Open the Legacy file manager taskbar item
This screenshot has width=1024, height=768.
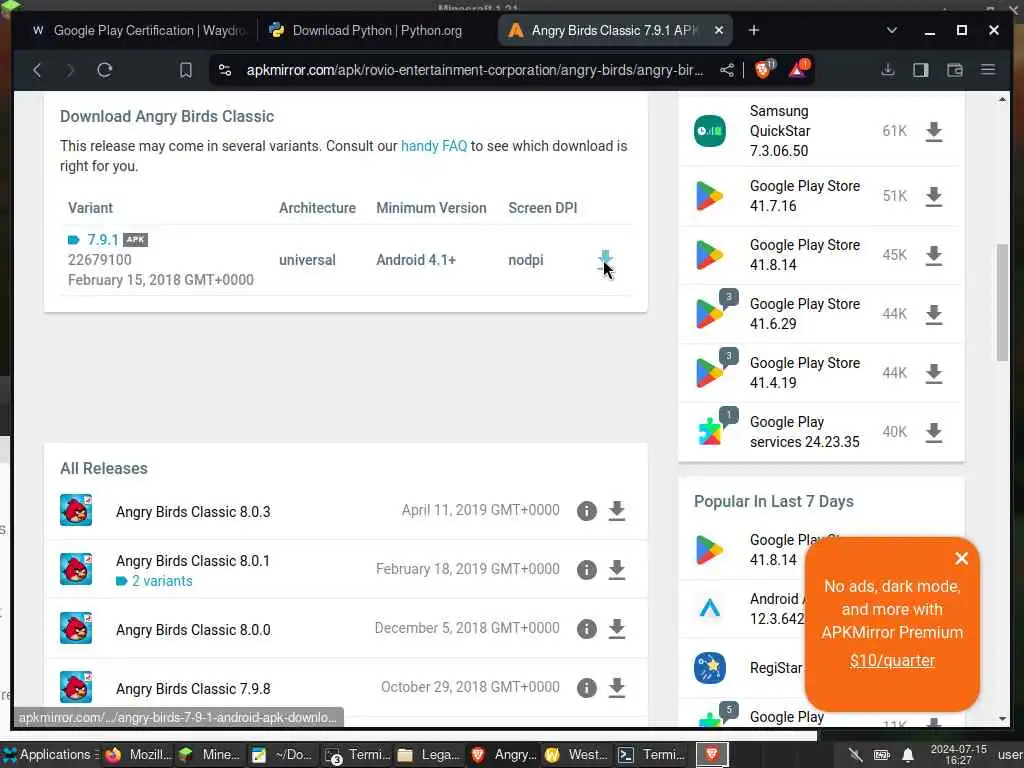click(x=429, y=755)
